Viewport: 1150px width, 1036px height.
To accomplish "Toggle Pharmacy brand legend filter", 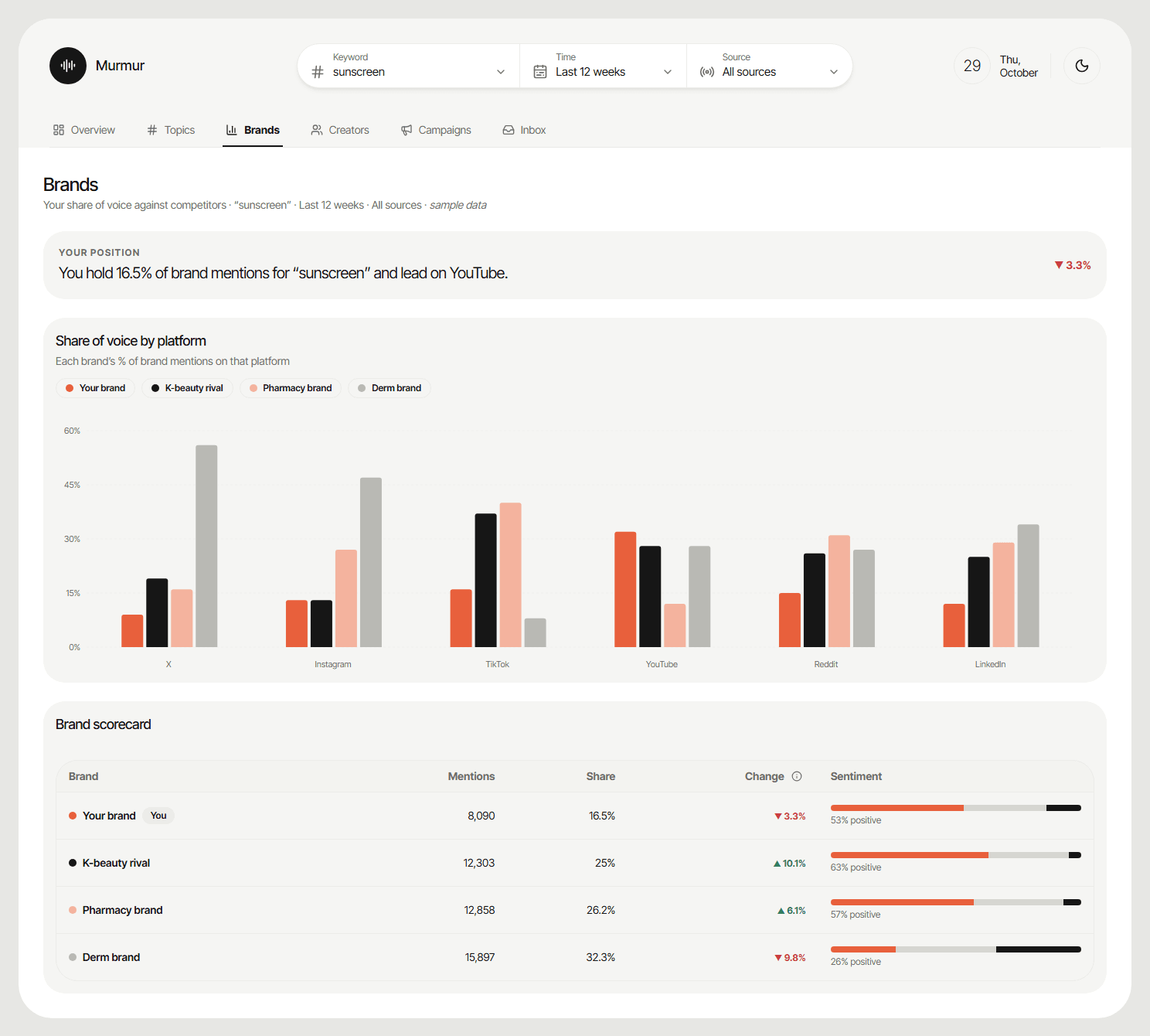I will tap(291, 388).
